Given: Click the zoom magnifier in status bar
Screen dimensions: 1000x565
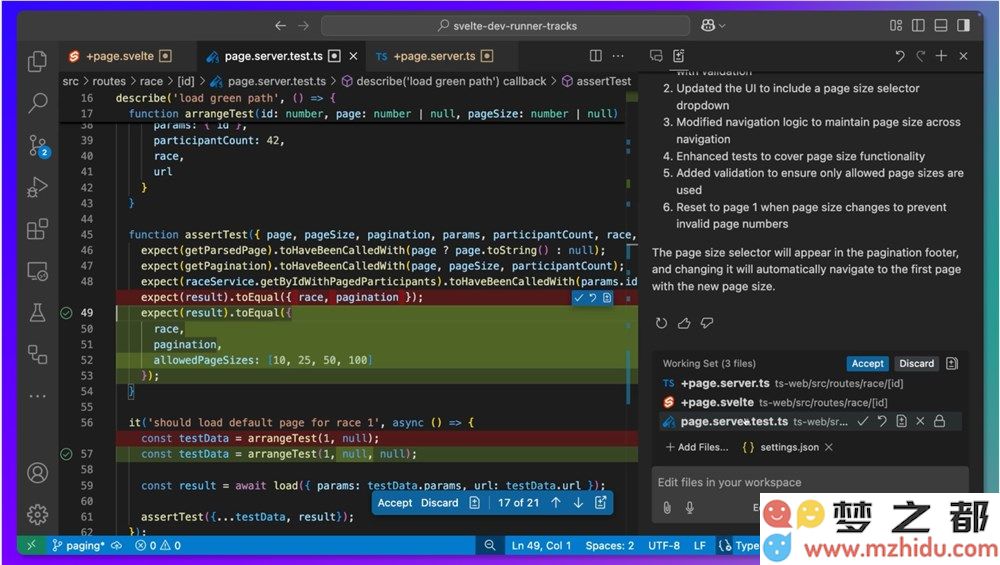Looking at the screenshot, I should click(490, 546).
